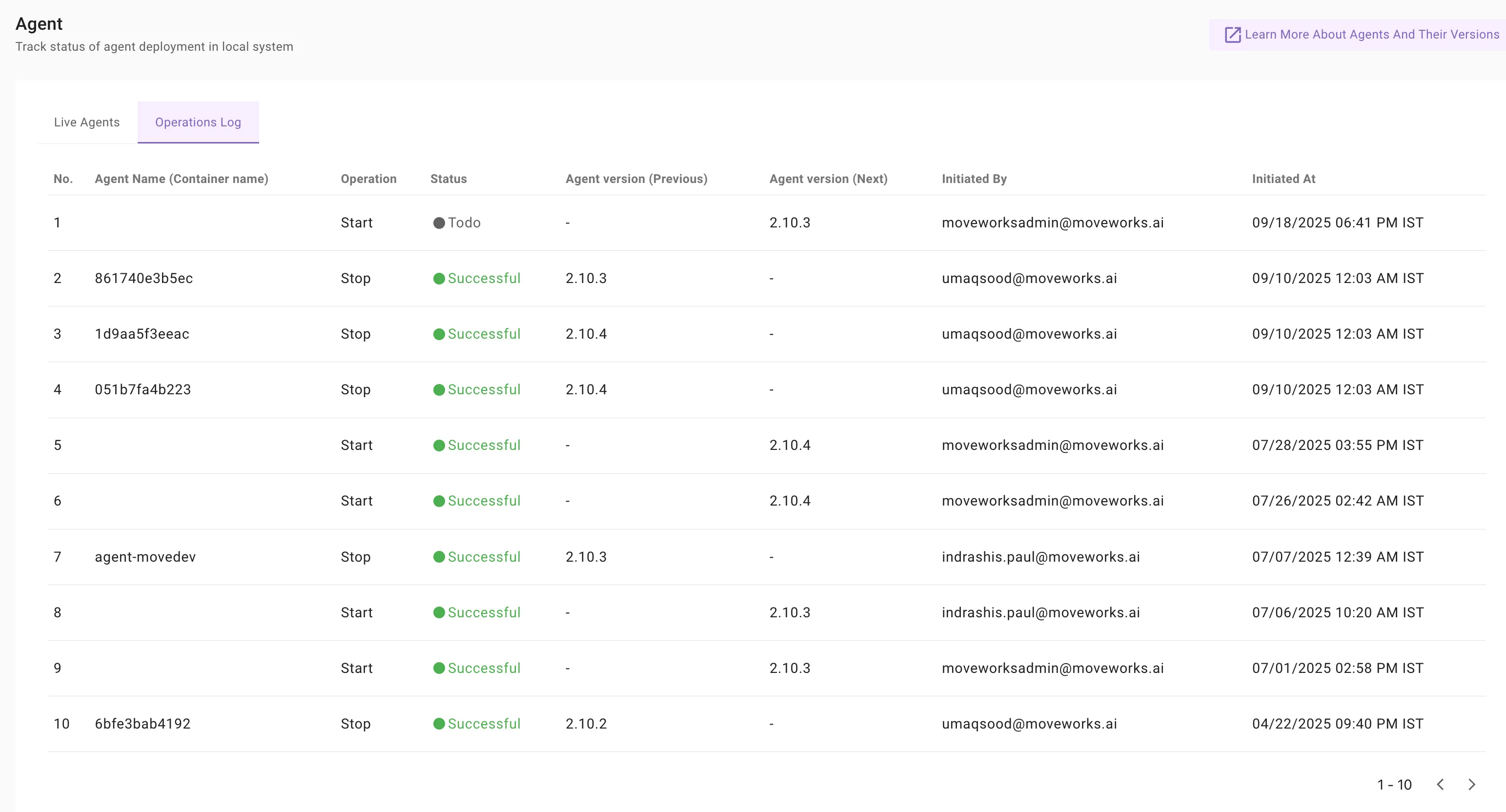Select the Operations Log tab
1506x812 pixels.
click(198, 122)
